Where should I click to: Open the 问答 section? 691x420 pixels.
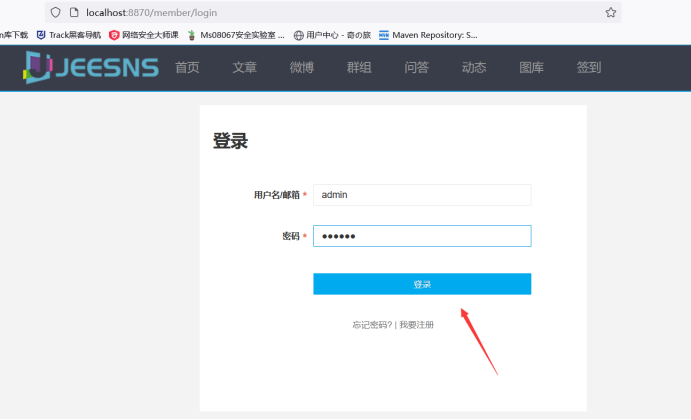click(416, 67)
